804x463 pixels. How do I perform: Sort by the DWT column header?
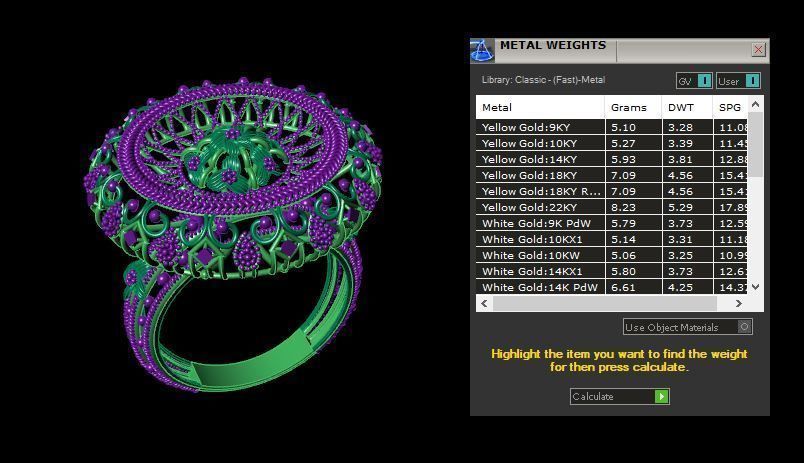[x=687, y=108]
